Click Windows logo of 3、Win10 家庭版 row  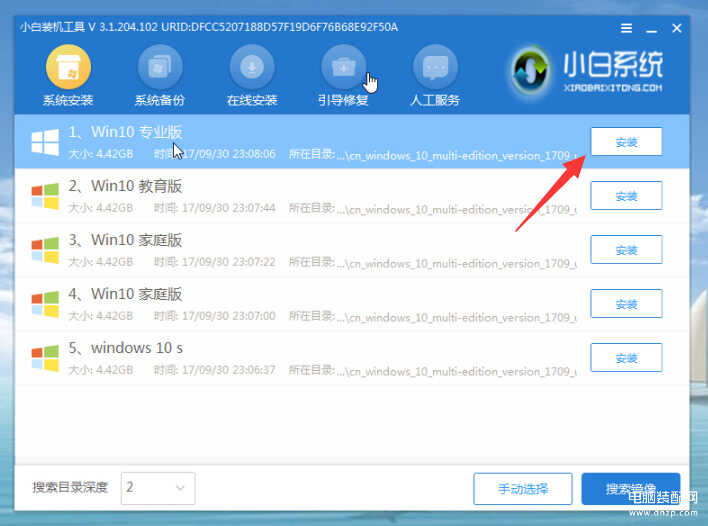point(45,250)
